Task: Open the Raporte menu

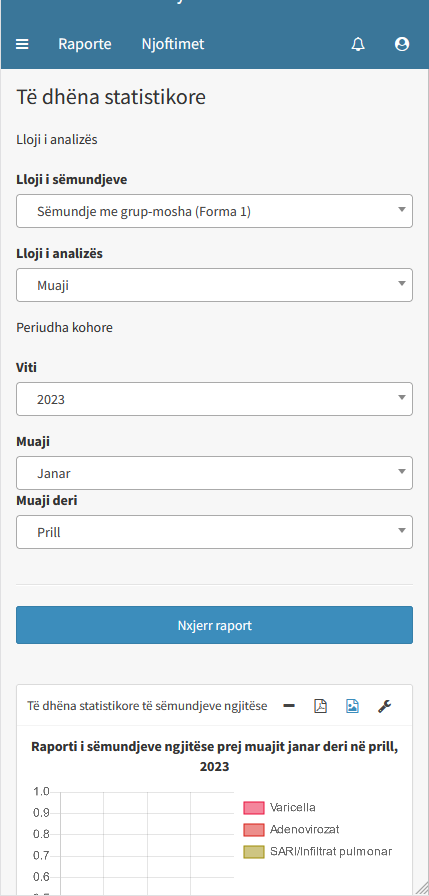Action: point(85,44)
